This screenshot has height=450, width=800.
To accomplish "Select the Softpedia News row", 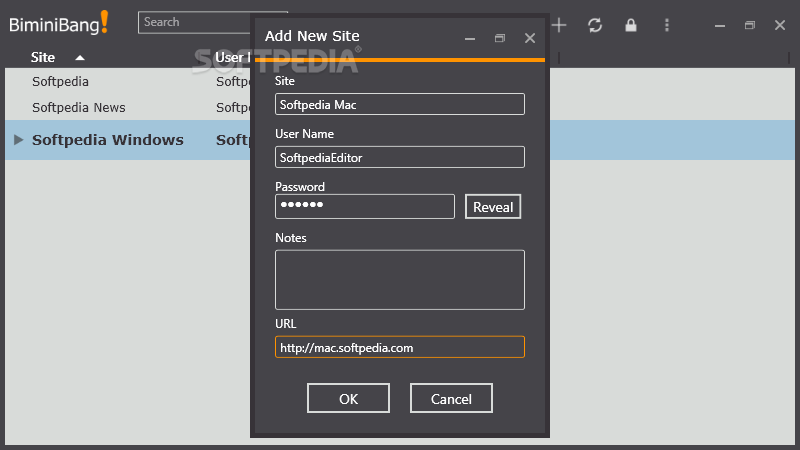I will tap(79, 108).
